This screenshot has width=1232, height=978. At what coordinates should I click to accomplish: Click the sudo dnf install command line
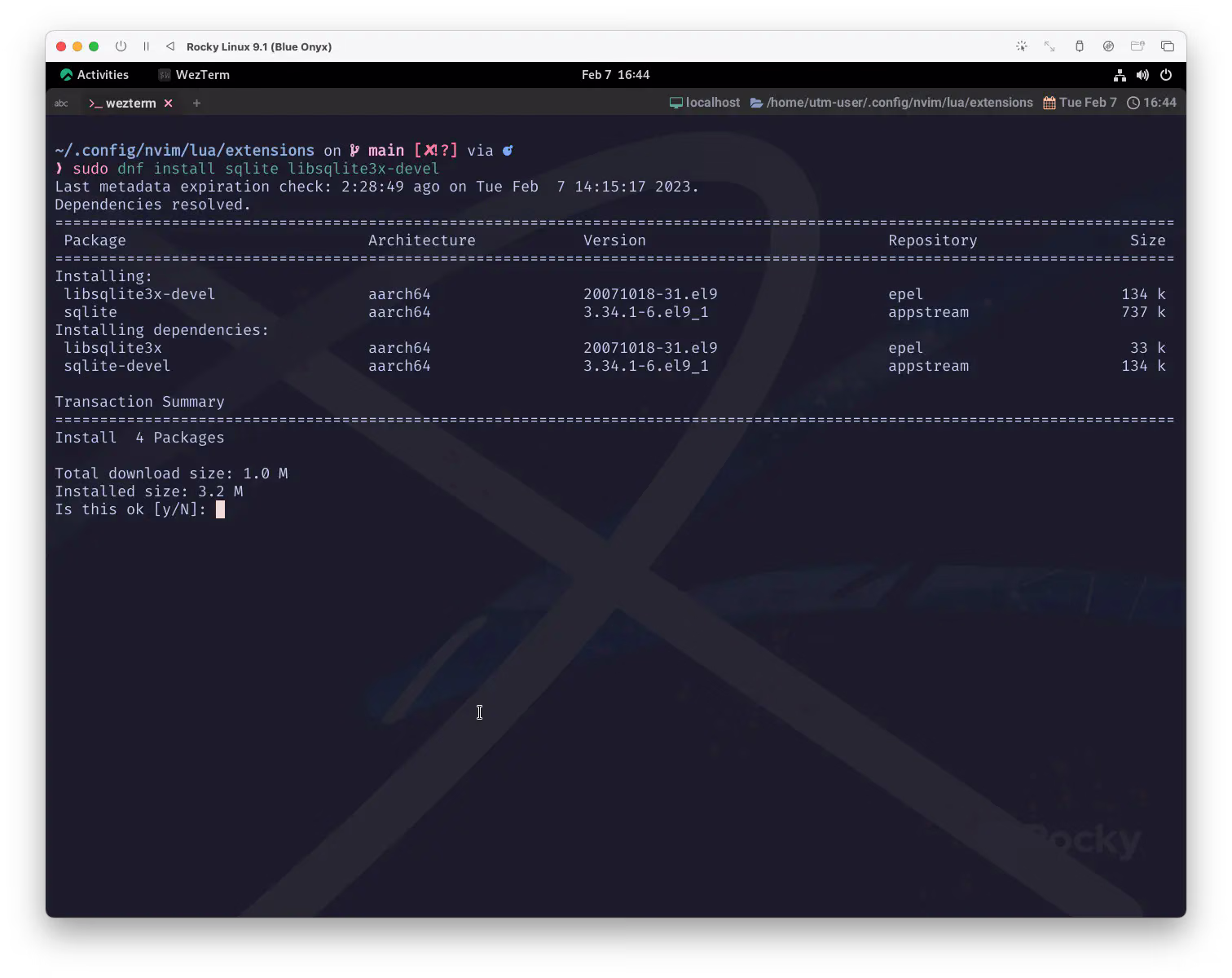click(x=256, y=169)
